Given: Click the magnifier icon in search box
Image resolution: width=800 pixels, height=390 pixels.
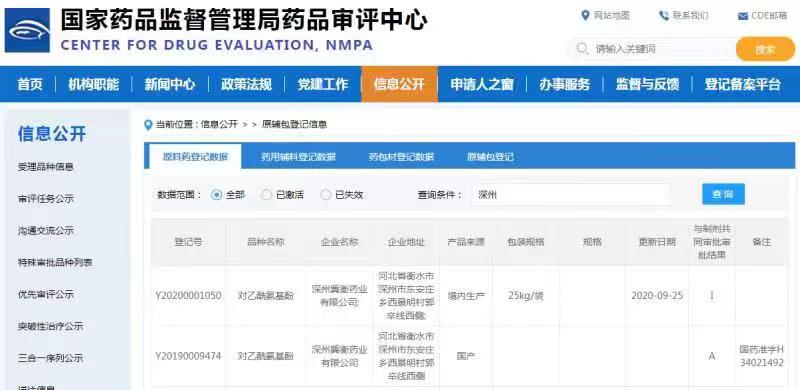Looking at the screenshot, I should coord(582,48).
